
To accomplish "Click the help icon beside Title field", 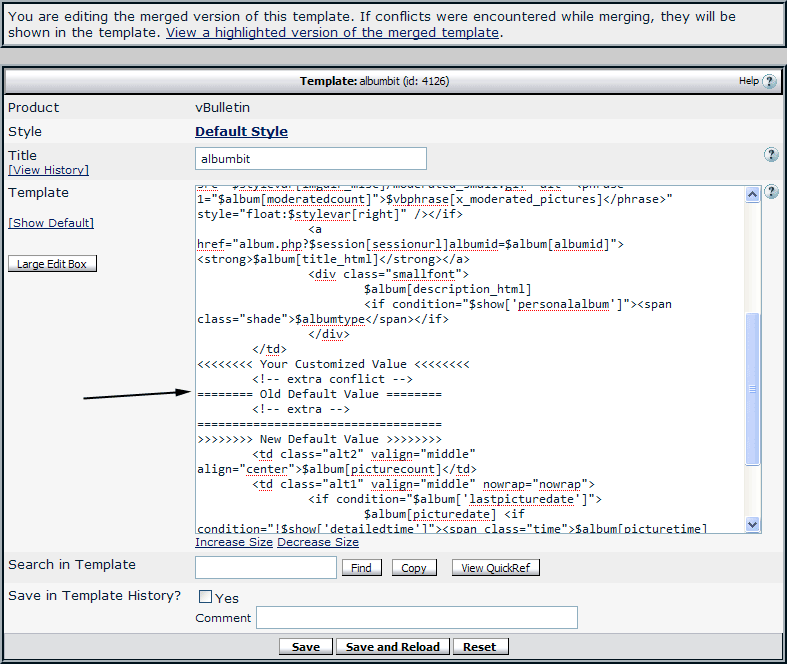I will (x=771, y=155).
